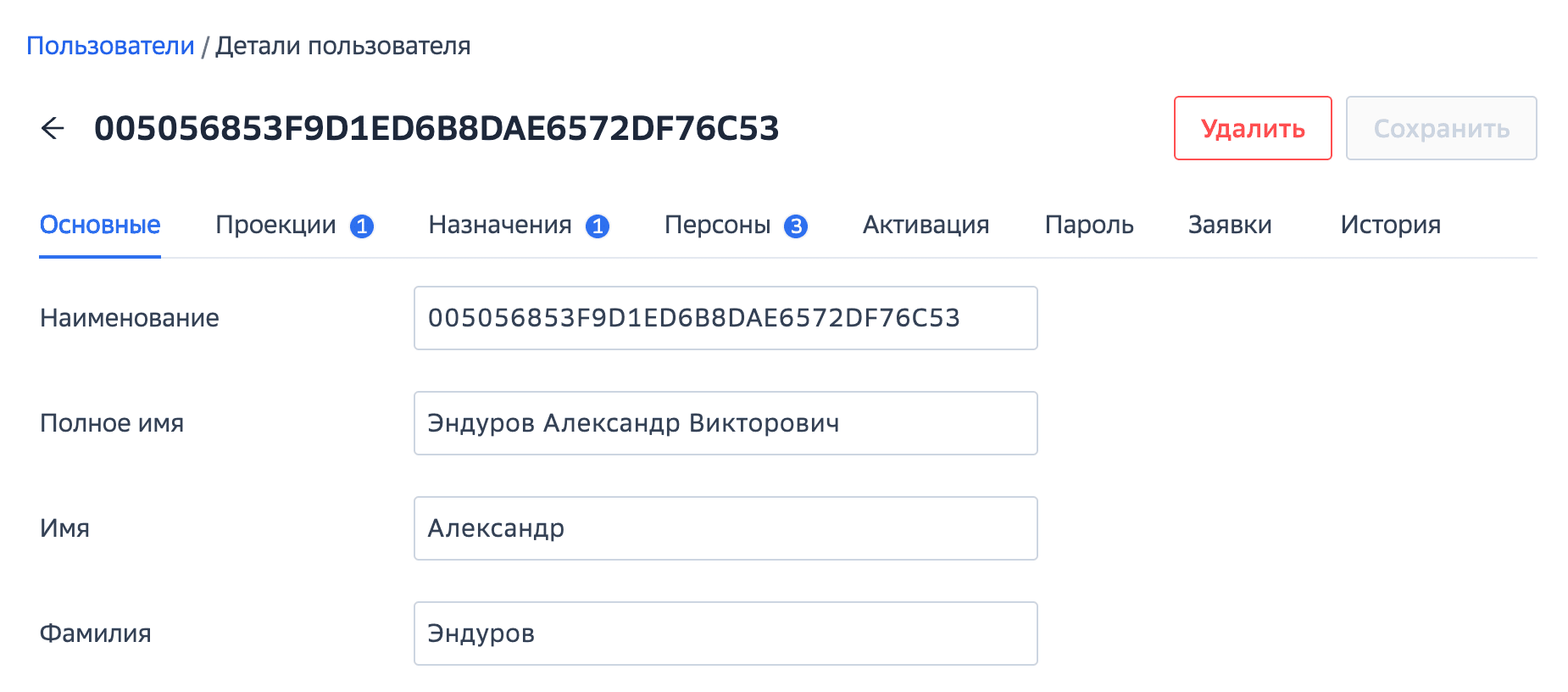
Task: Select the Основные tab
Action: 100,225
